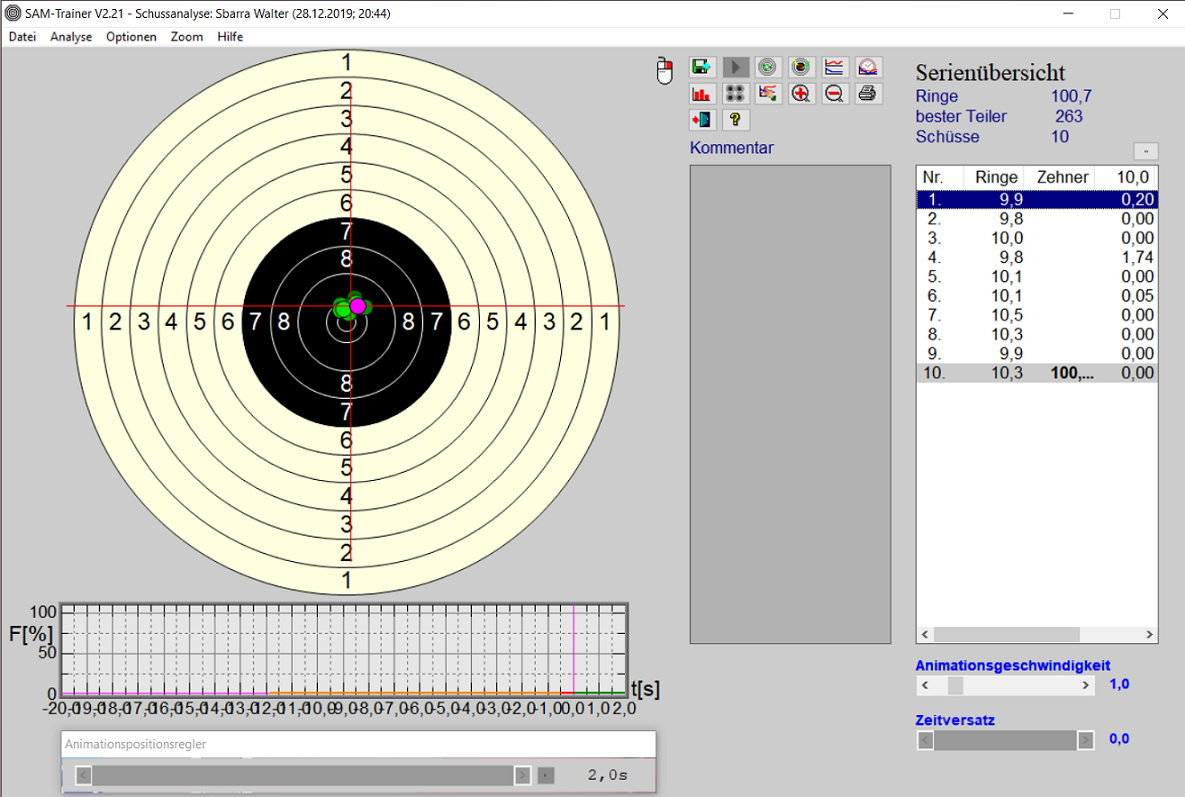1185x797 pixels.
Task: Select shot 4 with 9,8 rings
Action: point(1036,257)
